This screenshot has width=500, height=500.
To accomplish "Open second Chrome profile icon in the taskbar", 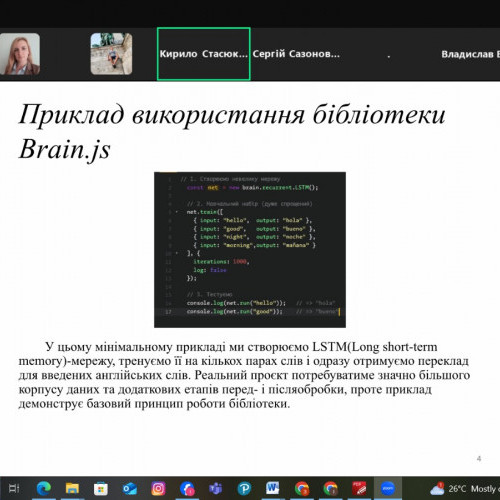I will (330, 489).
